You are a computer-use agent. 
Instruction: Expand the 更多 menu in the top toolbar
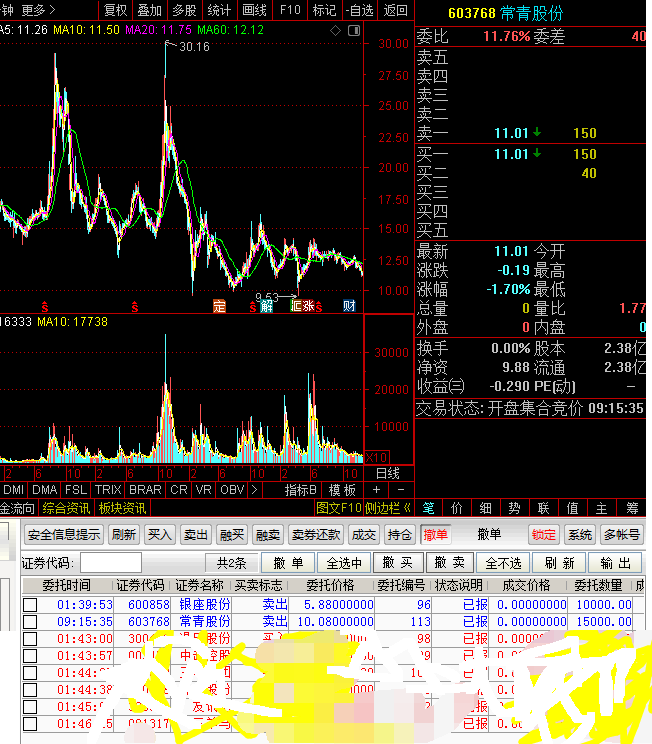[38, 10]
